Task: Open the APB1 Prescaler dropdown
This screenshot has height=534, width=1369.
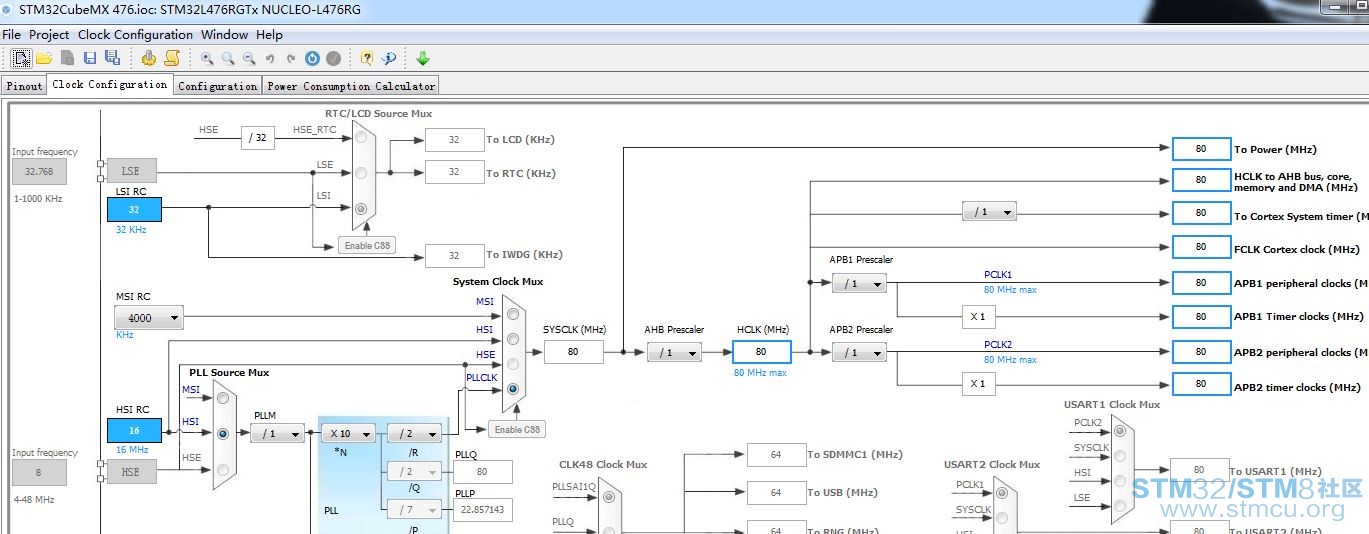Action: click(859, 284)
